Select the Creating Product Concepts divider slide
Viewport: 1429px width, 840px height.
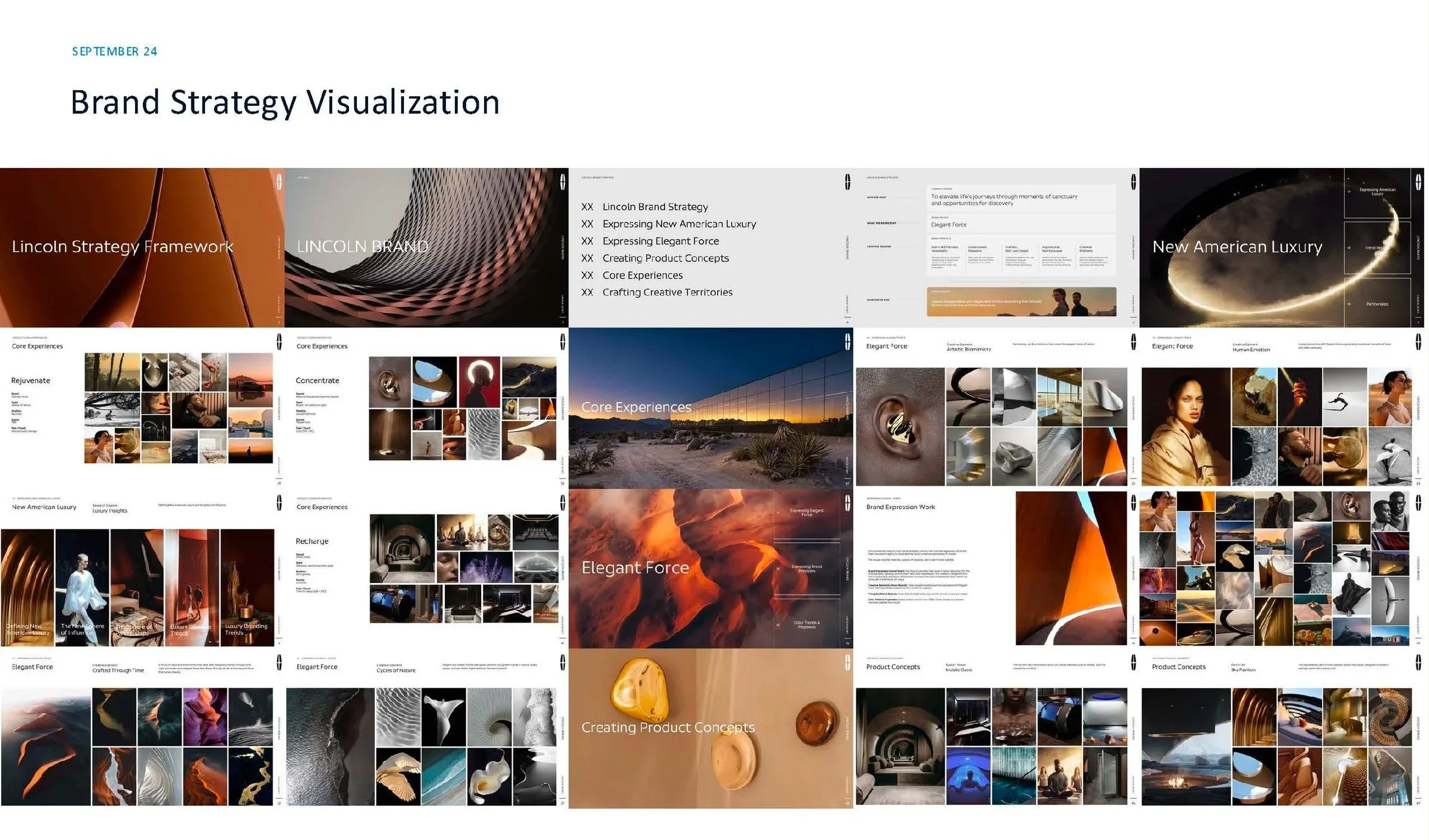click(x=711, y=729)
